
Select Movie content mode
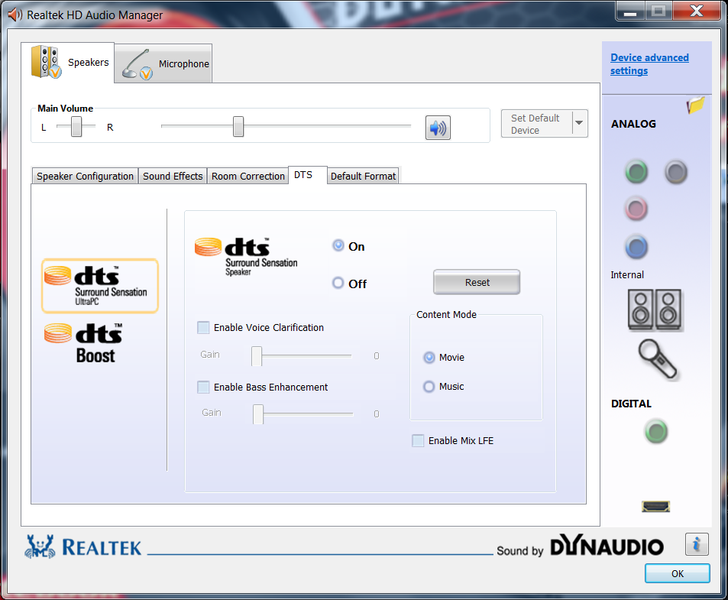(429, 357)
